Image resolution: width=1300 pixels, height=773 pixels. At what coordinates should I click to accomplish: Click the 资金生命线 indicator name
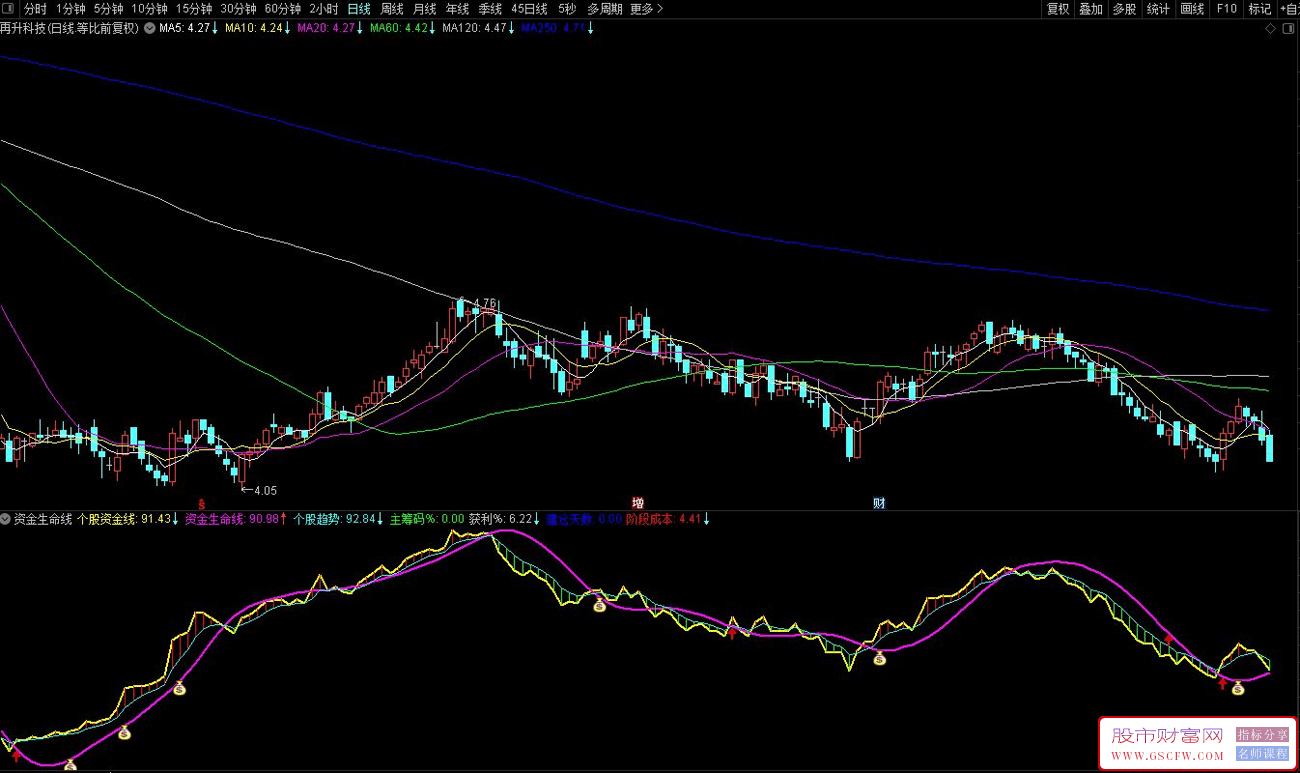[x=43, y=519]
